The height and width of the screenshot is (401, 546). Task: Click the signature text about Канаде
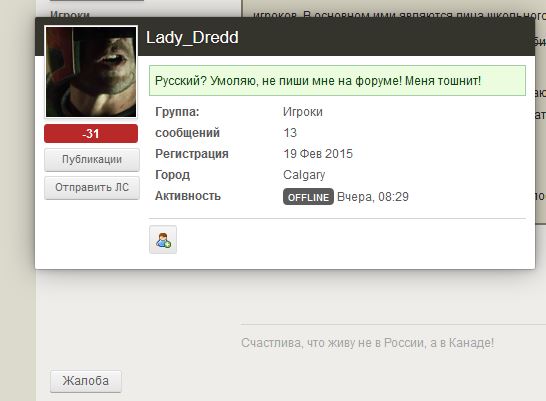(x=367, y=343)
